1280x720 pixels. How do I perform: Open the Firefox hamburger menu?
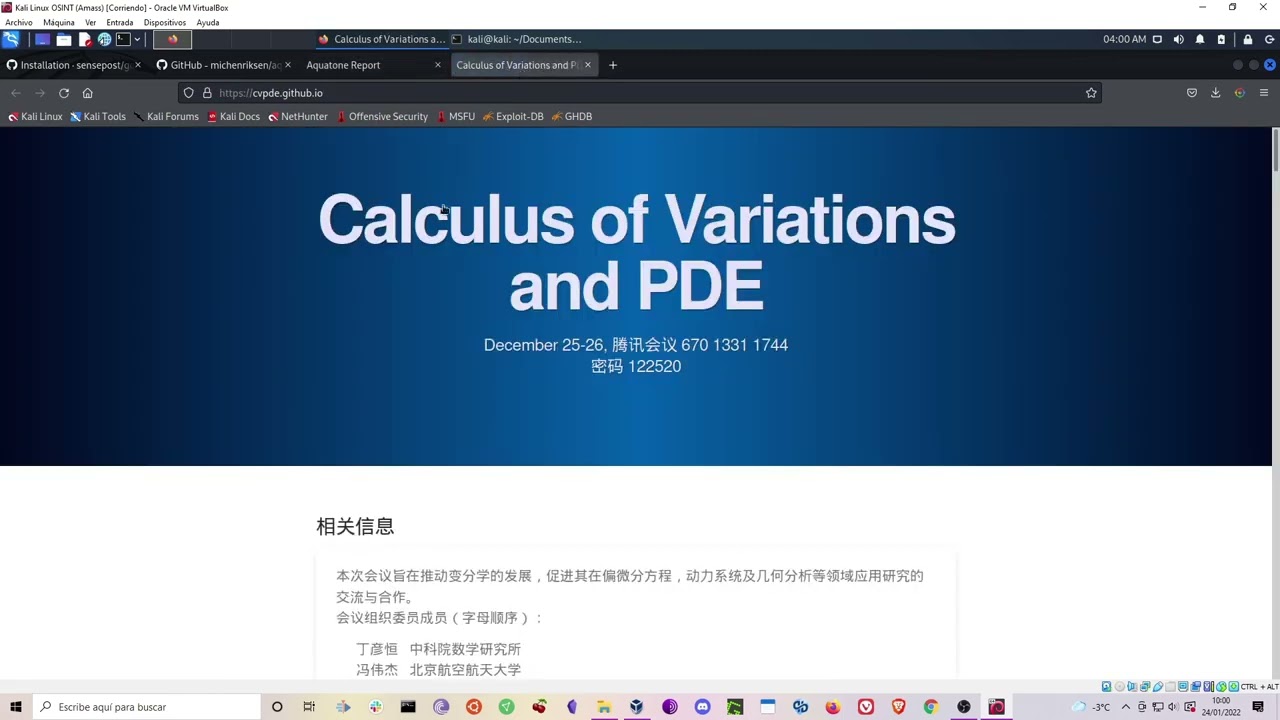(1264, 93)
